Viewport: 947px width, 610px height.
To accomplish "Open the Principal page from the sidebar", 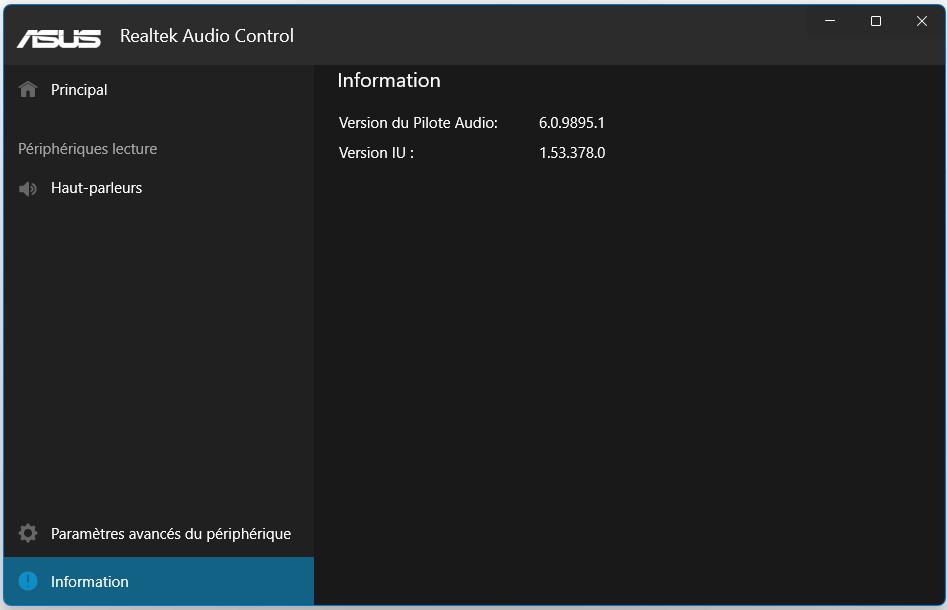I will pos(79,90).
